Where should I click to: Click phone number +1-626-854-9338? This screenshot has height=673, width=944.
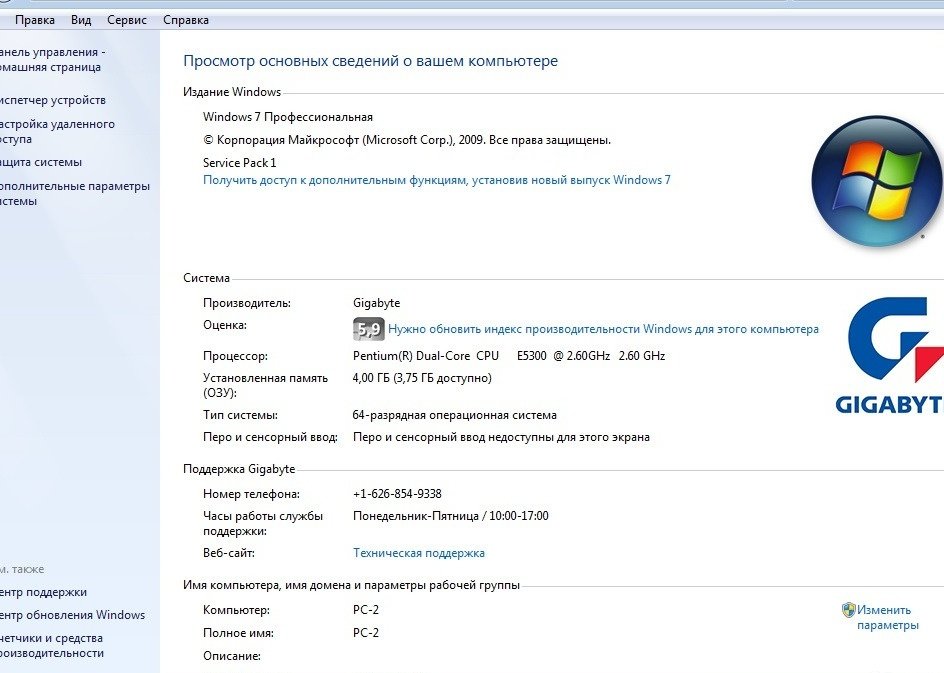point(397,494)
